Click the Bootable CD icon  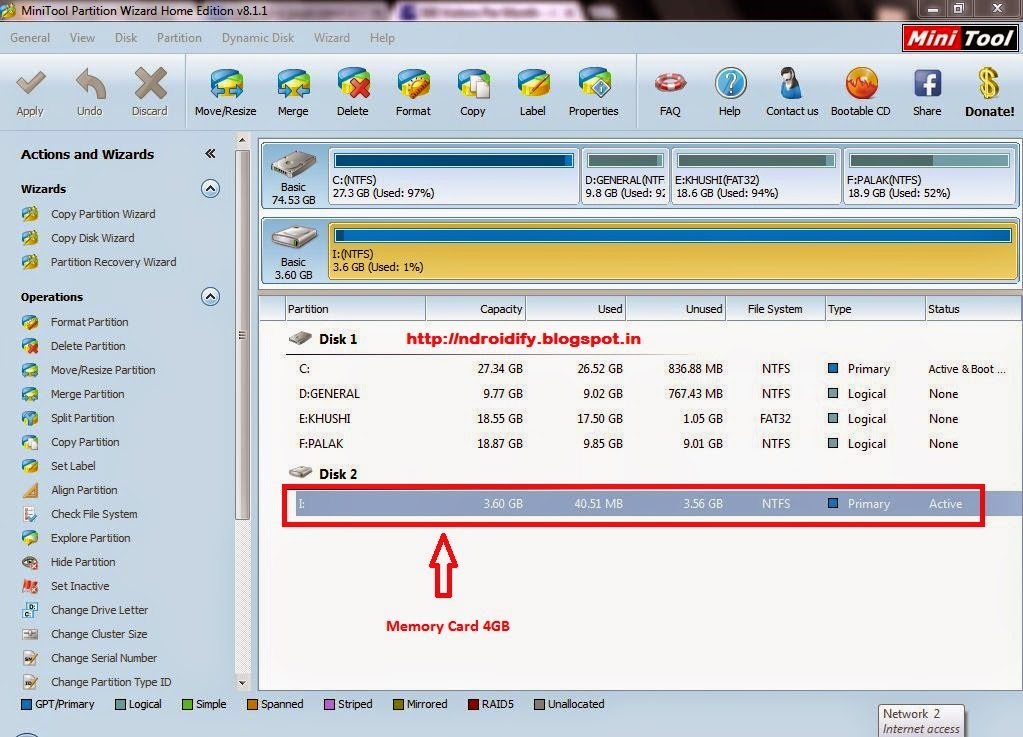pos(861,83)
